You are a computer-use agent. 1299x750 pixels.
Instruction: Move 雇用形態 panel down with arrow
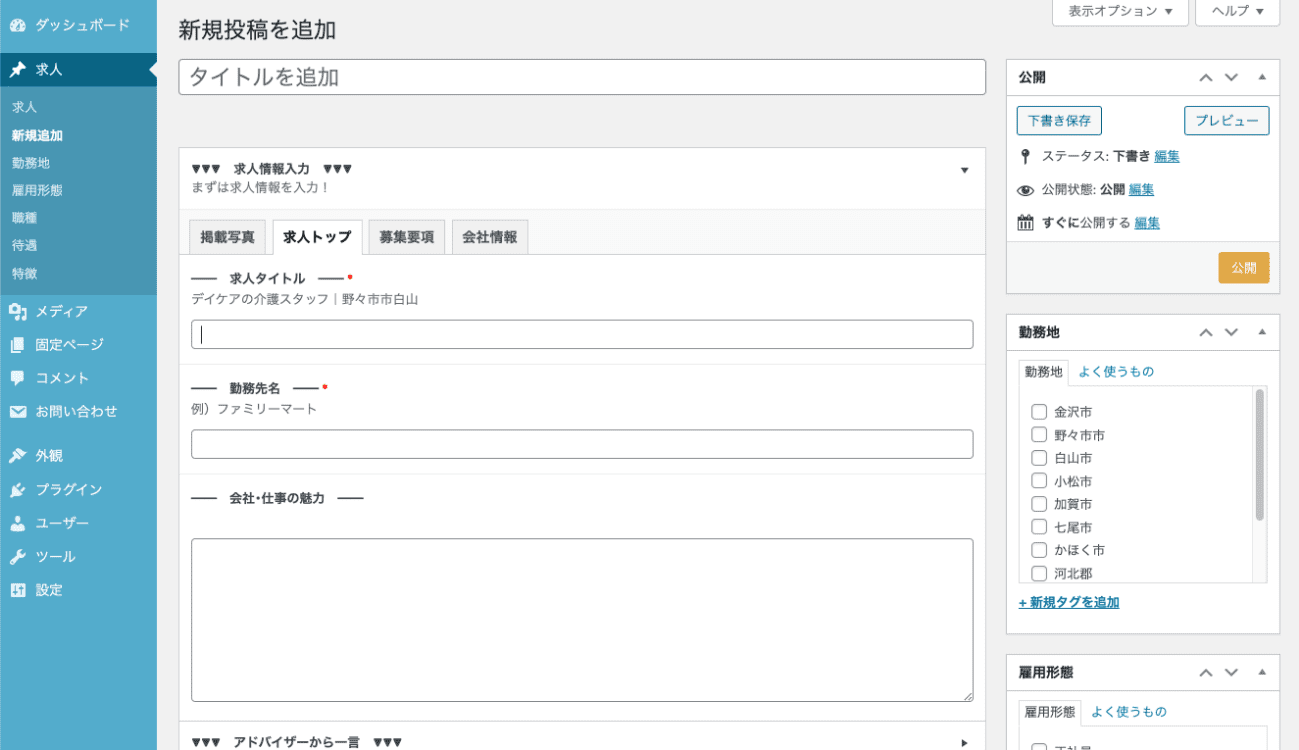coord(1231,673)
